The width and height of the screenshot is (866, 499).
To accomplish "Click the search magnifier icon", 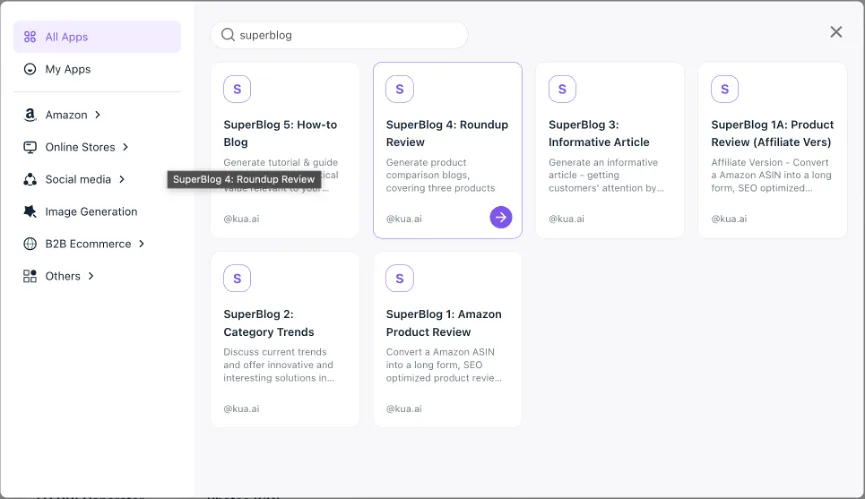I will pyautogui.click(x=228, y=35).
